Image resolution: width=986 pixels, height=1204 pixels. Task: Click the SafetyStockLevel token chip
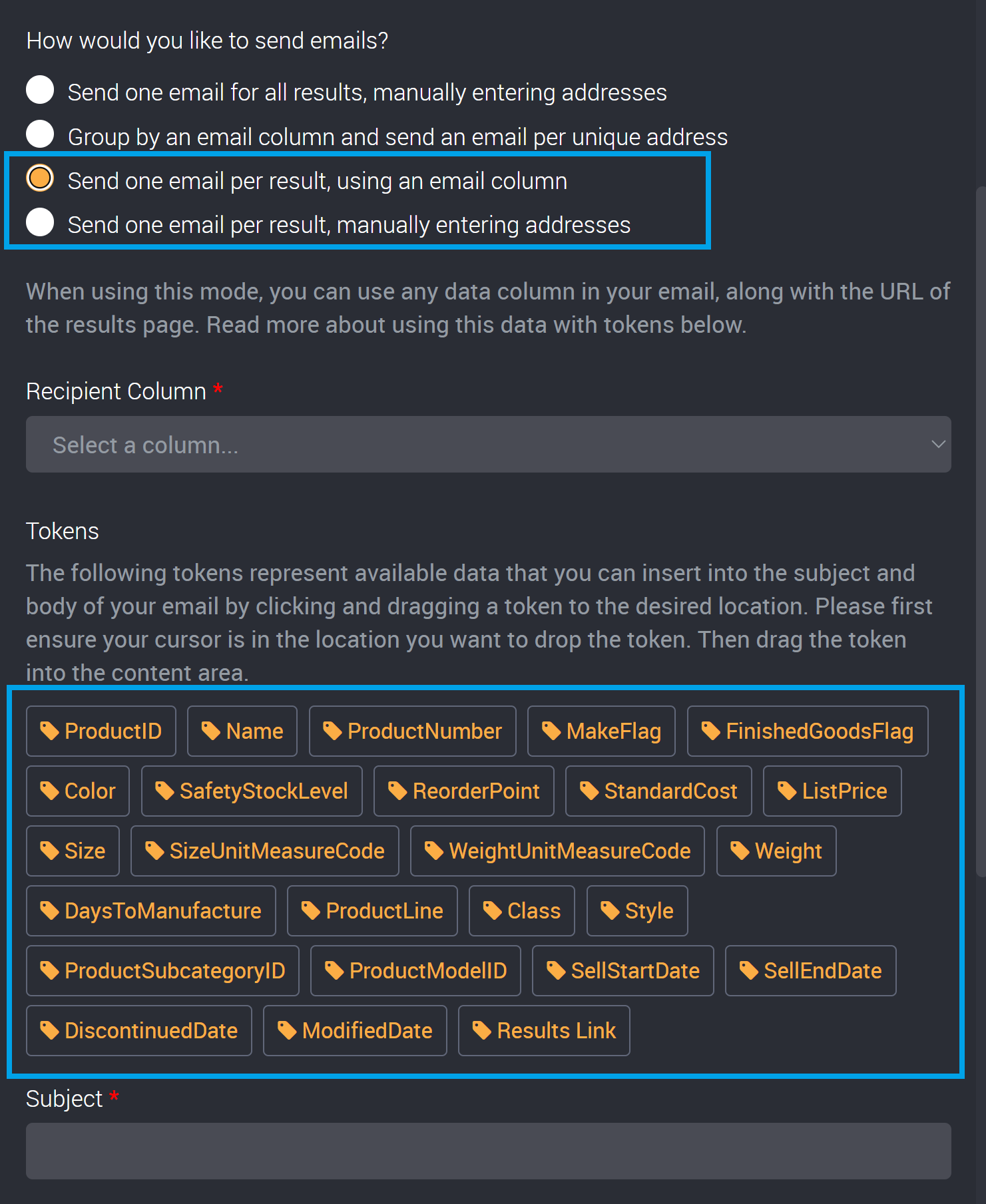252,791
